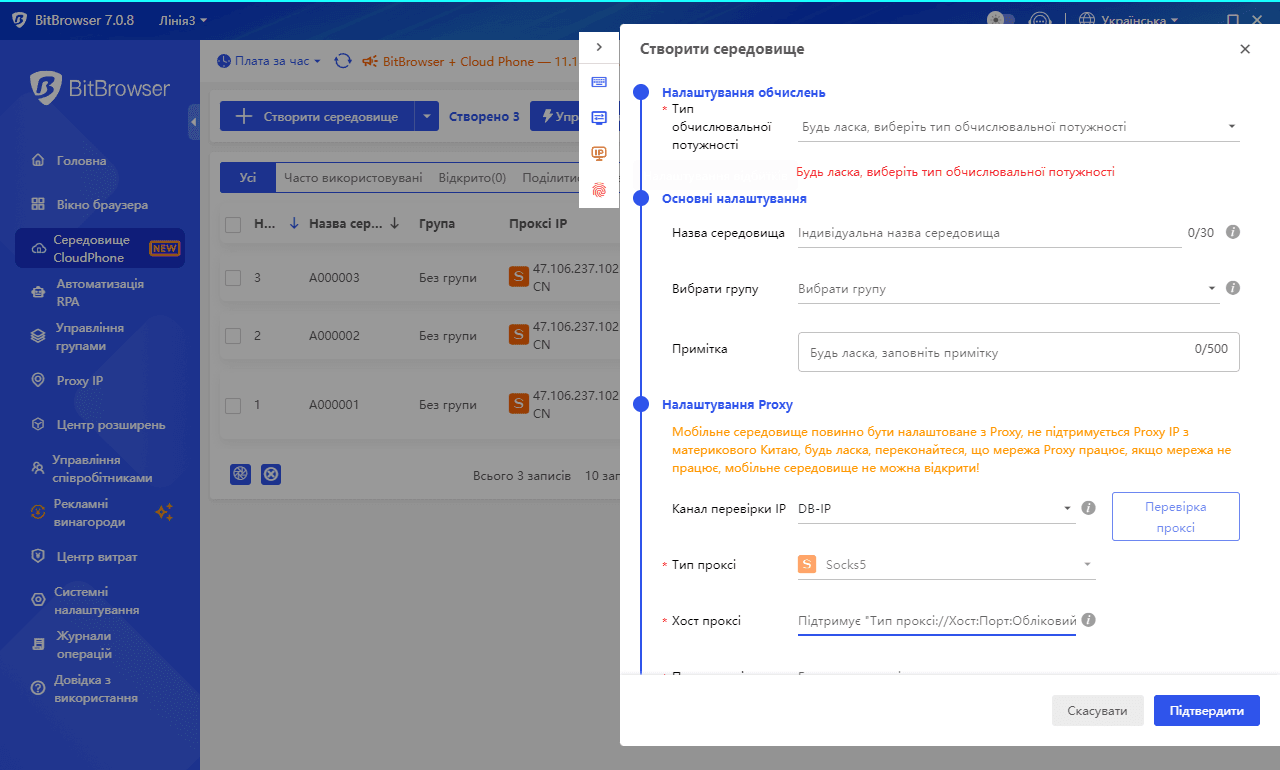The height and width of the screenshot is (770, 1280).
Task: Click info icon next to Назва середовища
Action: (x=1233, y=232)
